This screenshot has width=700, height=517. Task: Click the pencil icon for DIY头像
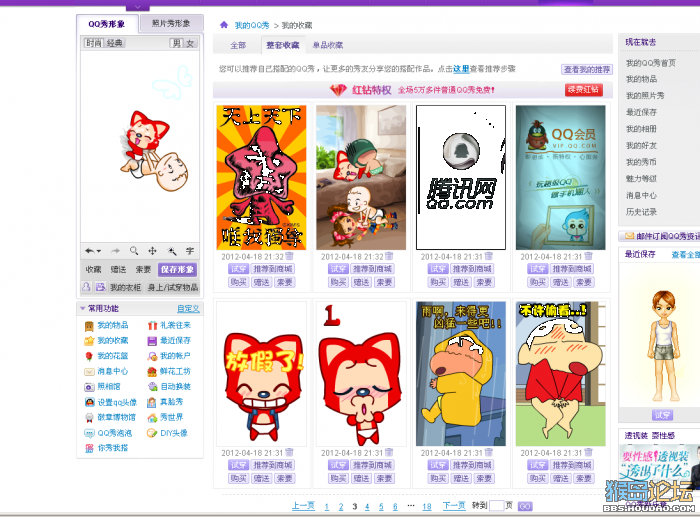(152, 433)
